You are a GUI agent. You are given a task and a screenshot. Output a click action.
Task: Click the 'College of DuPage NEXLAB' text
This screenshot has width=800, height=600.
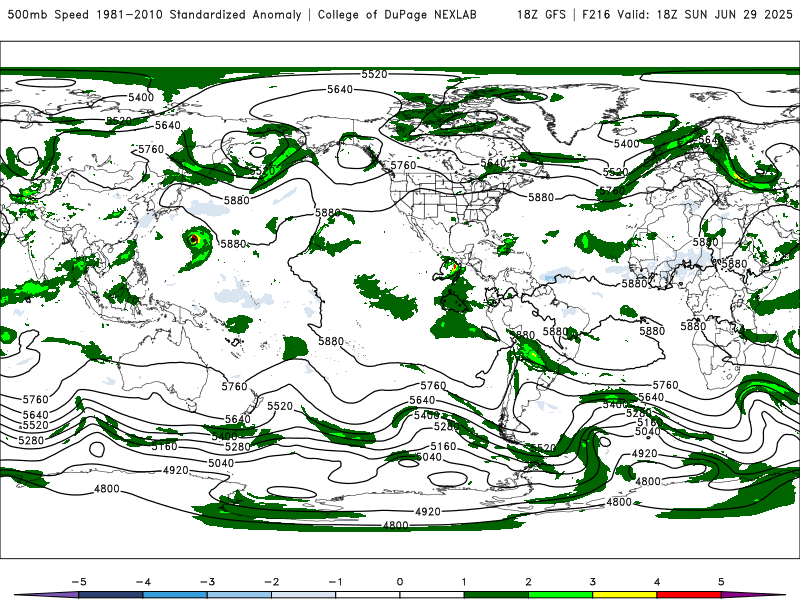click(397, 14)
